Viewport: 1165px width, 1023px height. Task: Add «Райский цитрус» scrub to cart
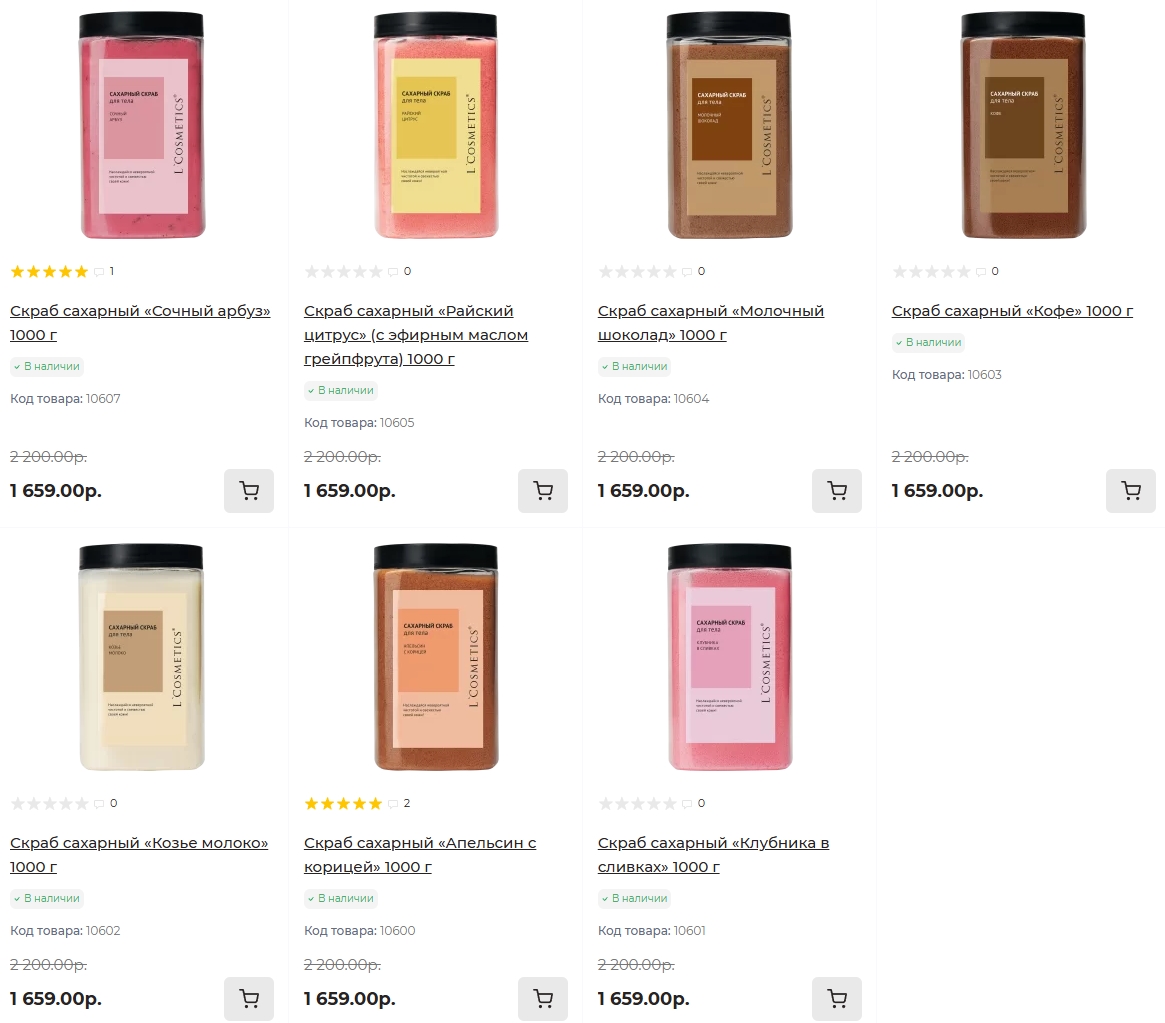(543, 491)
